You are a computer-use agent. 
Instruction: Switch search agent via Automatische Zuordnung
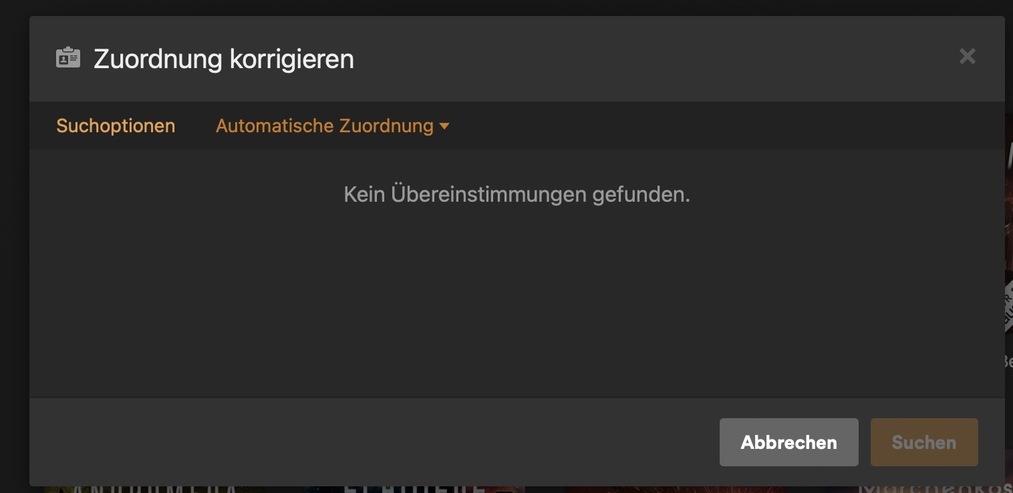332,126
